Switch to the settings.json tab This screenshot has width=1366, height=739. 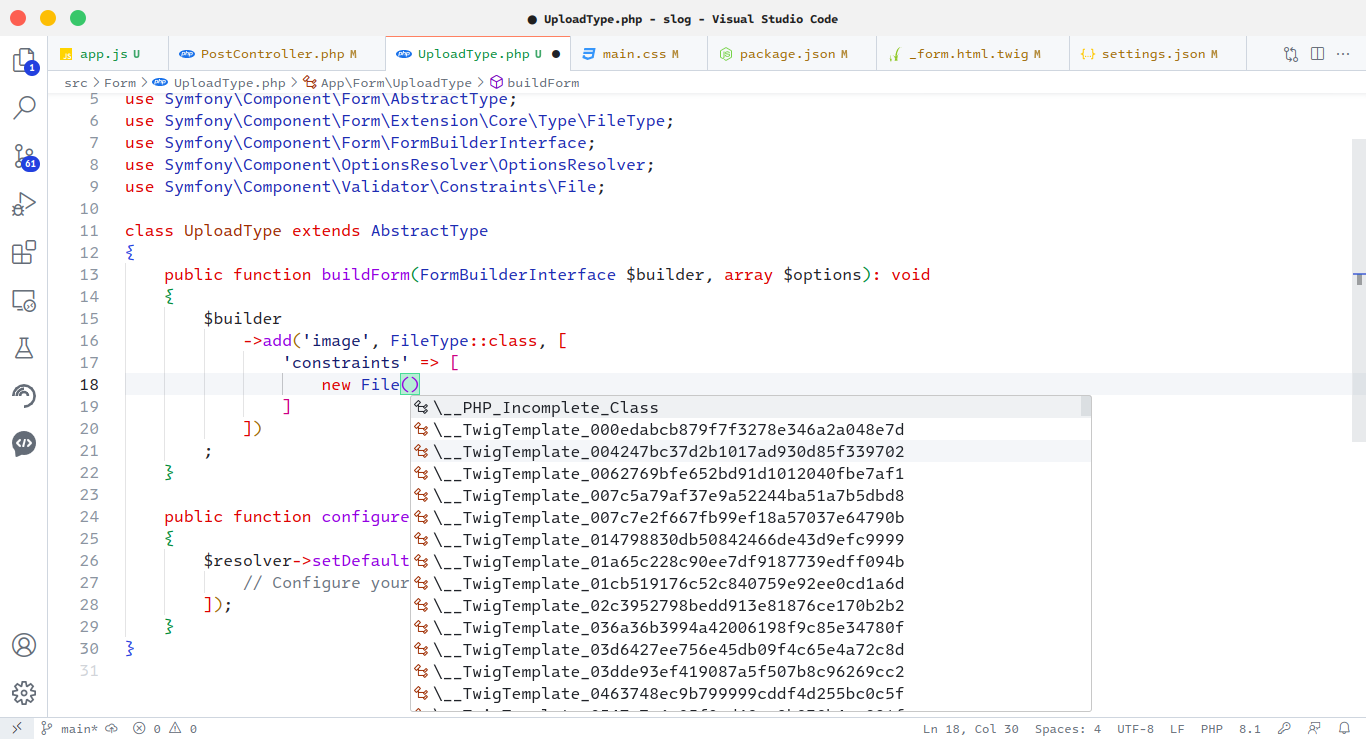click(x=1152, y=54)
